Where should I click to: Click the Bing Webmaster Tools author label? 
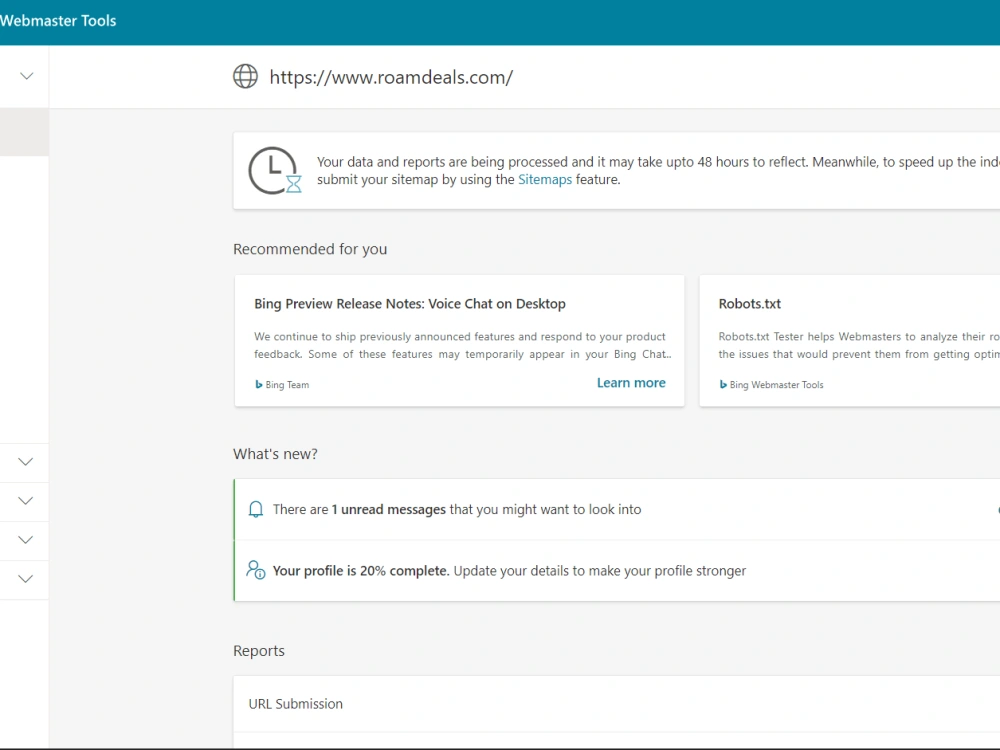click(776, 385)
